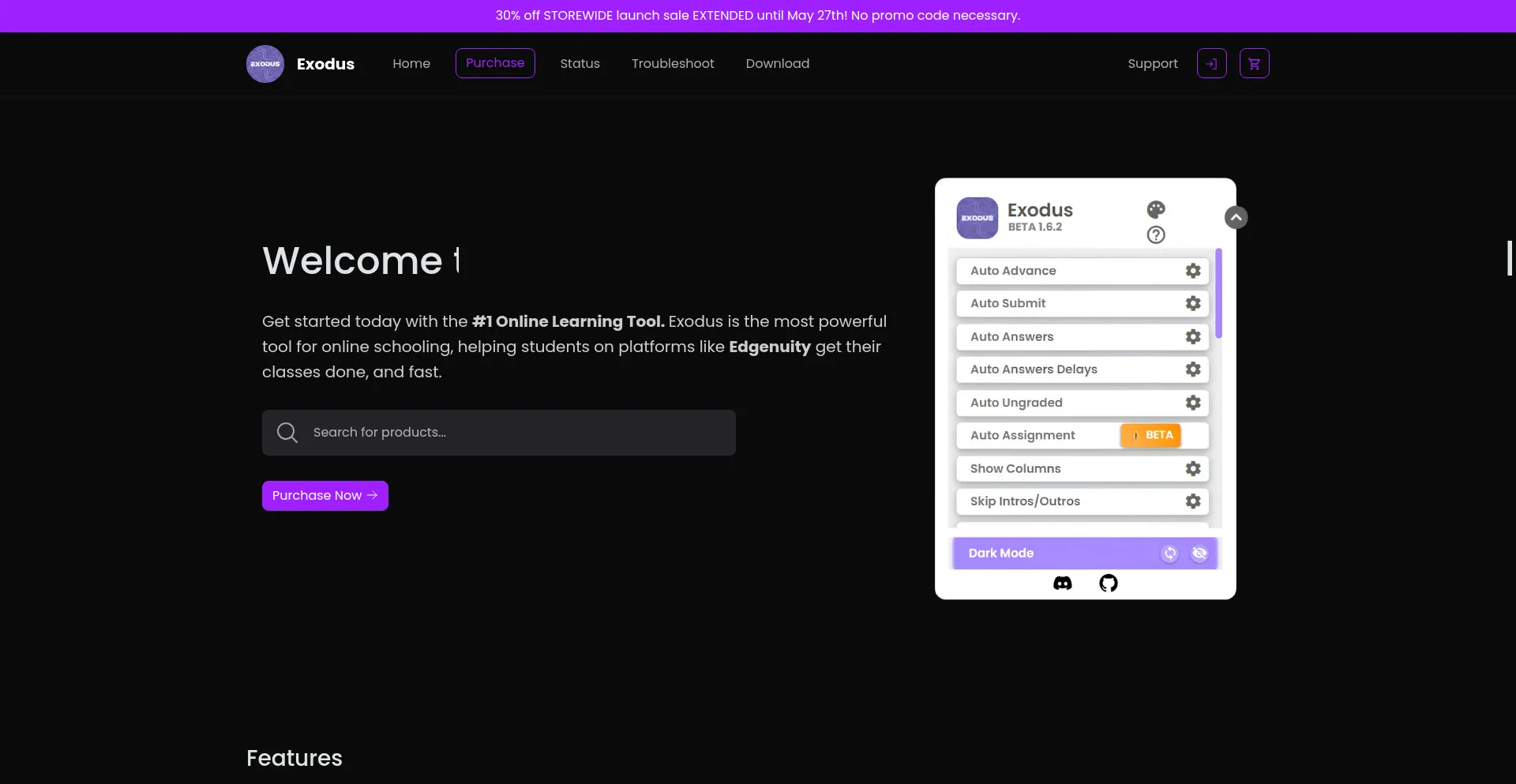This screenshot has height=784, width=1516.
Task: Toggle Dark Mode
Action: coord(1085,553)
